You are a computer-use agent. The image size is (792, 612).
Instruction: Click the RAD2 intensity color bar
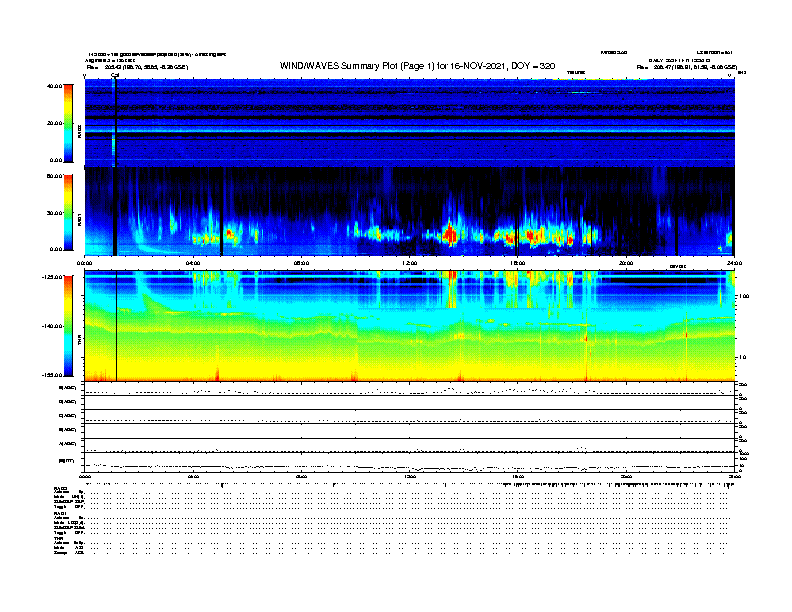[68, 123]
